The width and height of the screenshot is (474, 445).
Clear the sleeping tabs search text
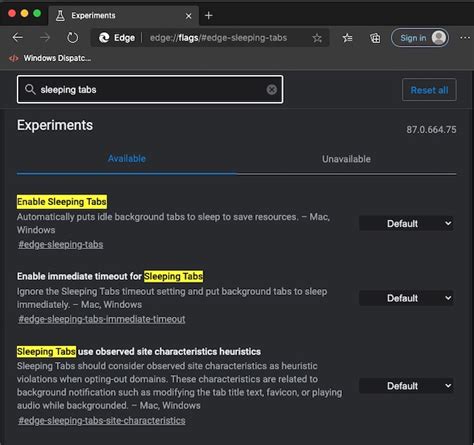[272, 89]
